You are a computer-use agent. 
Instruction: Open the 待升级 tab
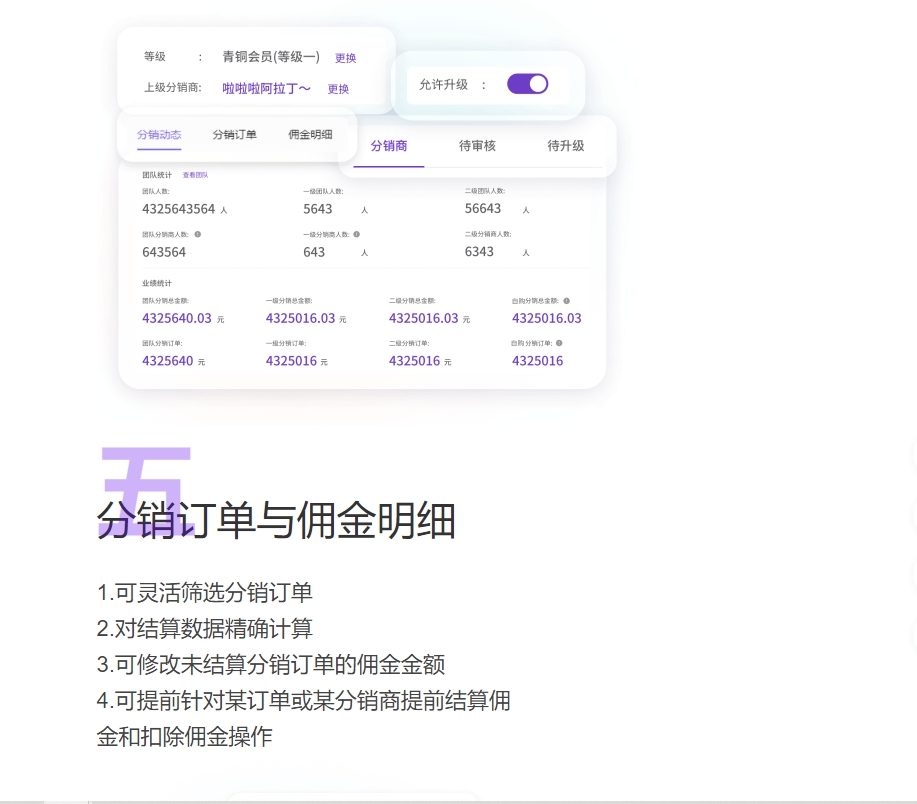(566, 146)
